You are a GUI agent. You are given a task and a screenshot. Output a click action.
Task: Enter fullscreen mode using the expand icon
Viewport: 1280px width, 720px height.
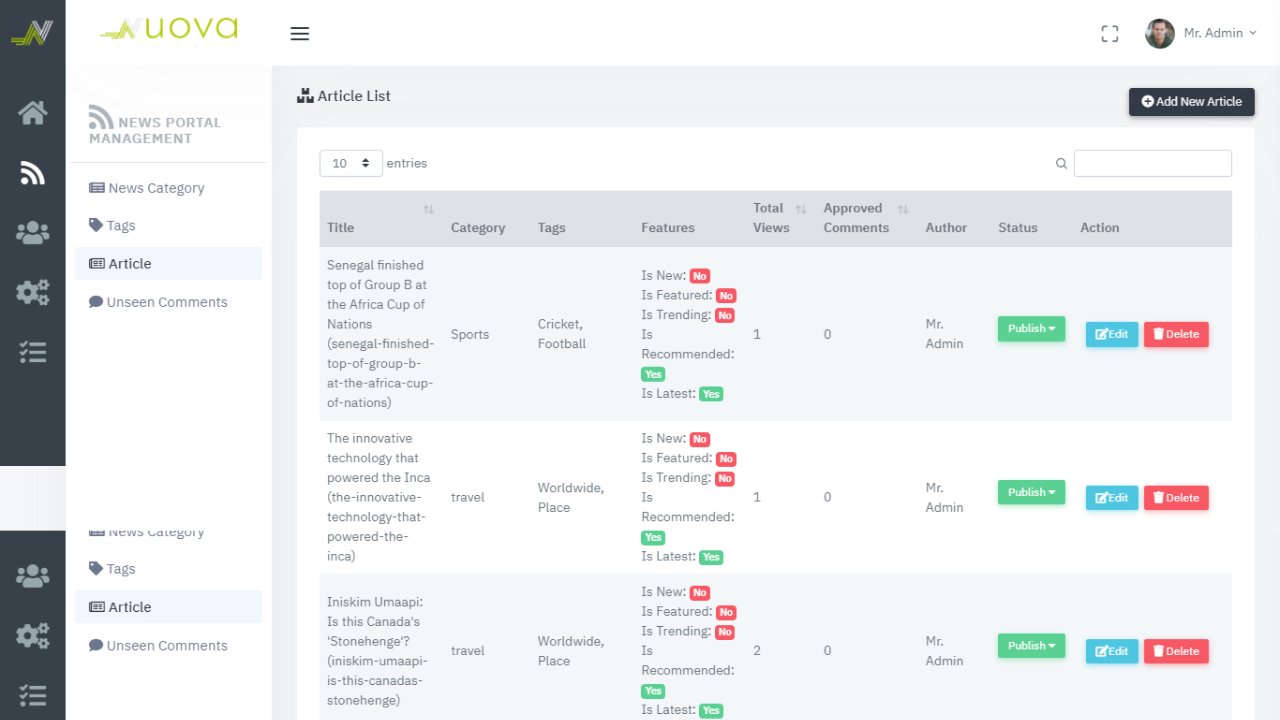pos(1109,34)
